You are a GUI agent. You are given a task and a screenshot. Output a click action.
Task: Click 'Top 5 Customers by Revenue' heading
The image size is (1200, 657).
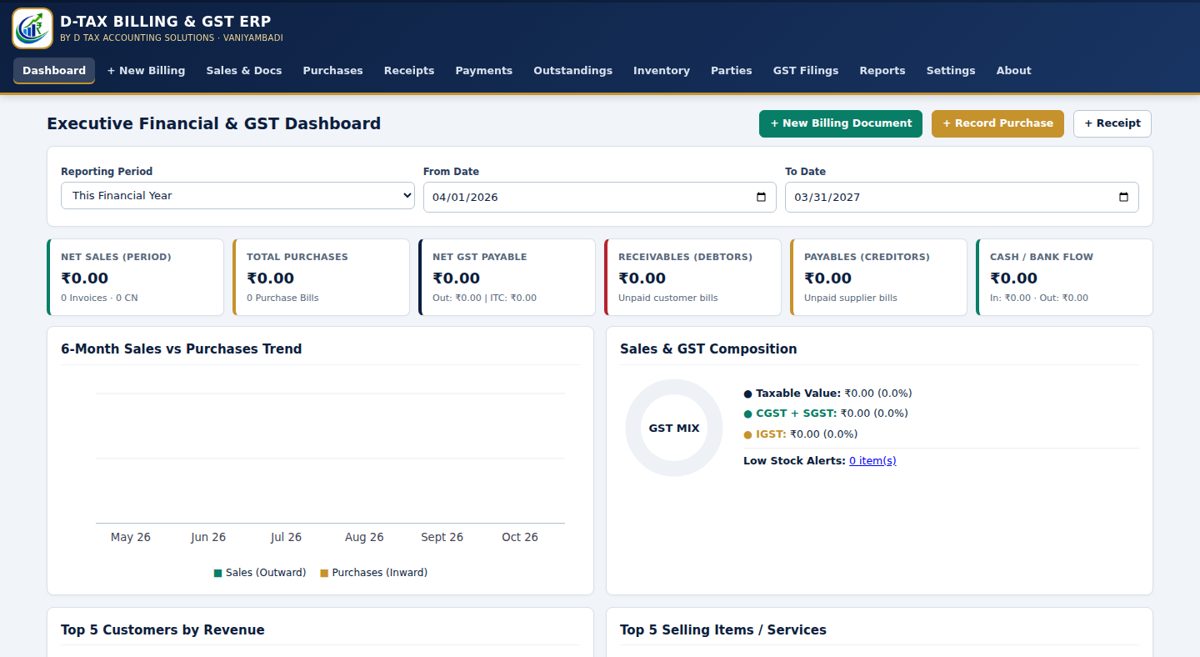click(163, 630)
